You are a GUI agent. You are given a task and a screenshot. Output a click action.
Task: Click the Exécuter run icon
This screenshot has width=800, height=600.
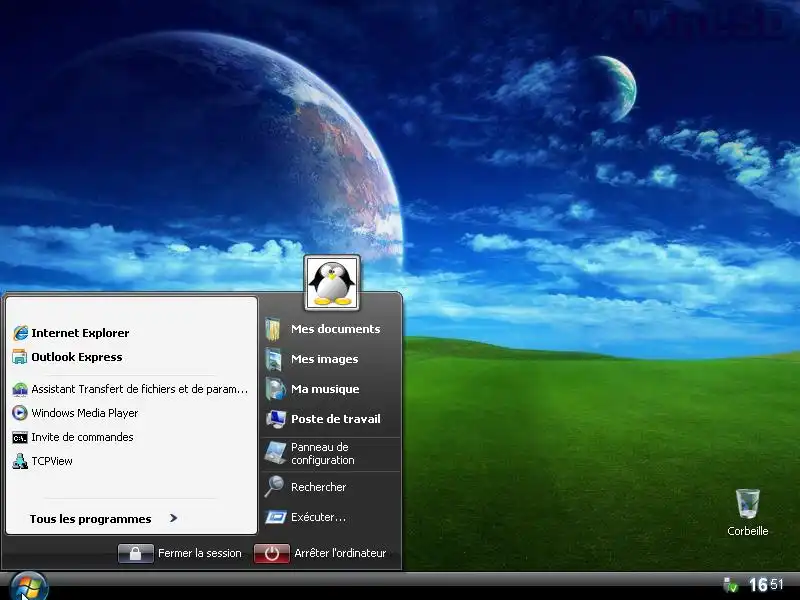click(276, 517)
